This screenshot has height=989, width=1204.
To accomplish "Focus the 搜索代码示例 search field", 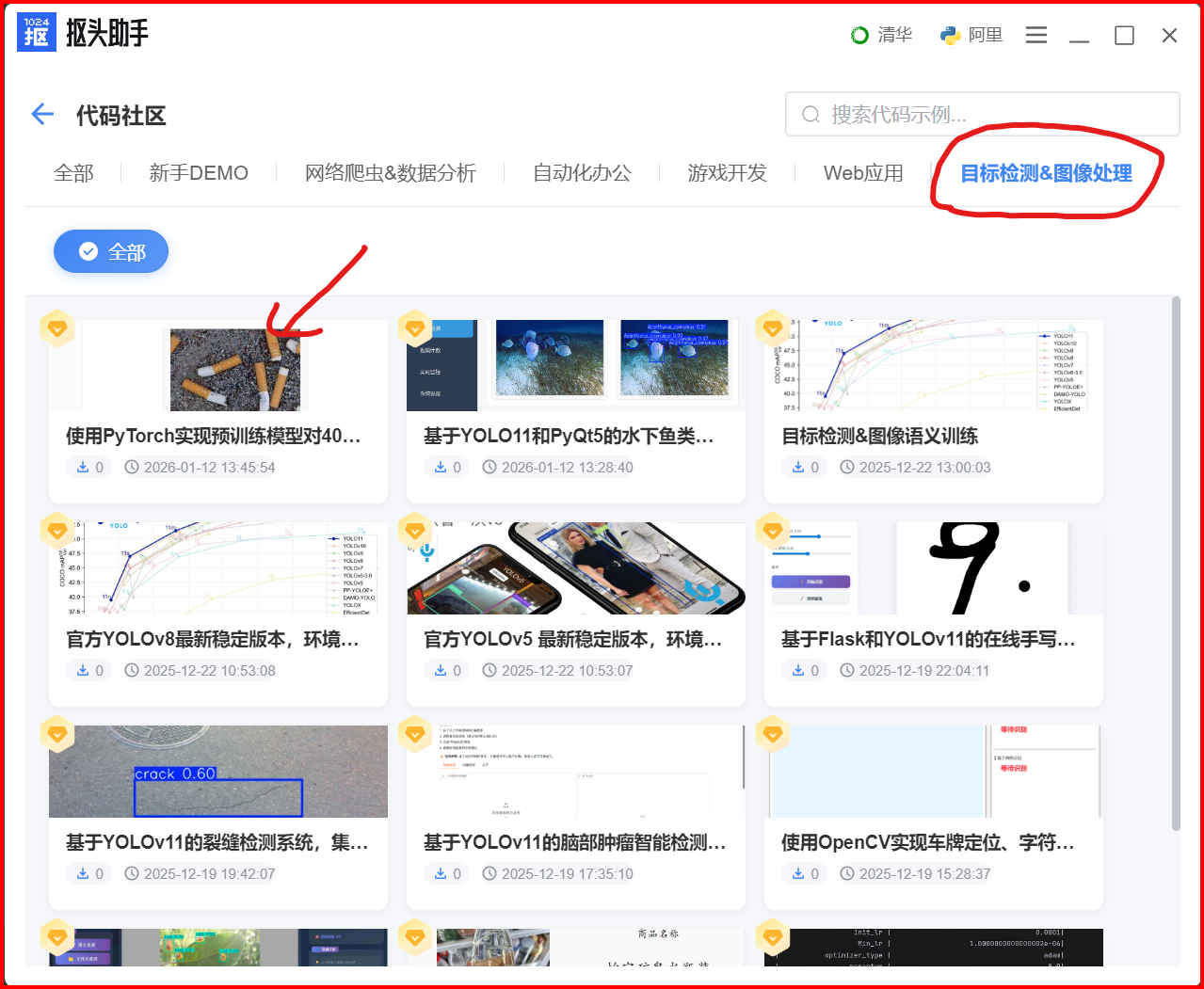I will (x=983, y=114).
